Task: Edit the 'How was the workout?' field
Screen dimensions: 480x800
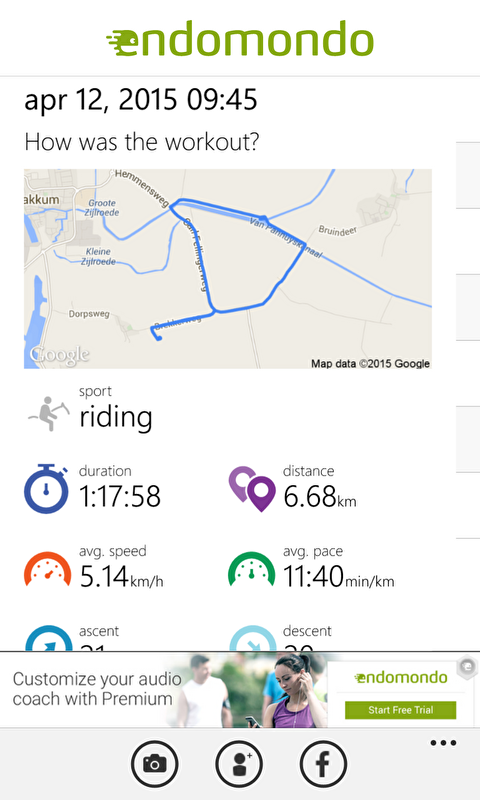Action: click(x=142, y=141)
